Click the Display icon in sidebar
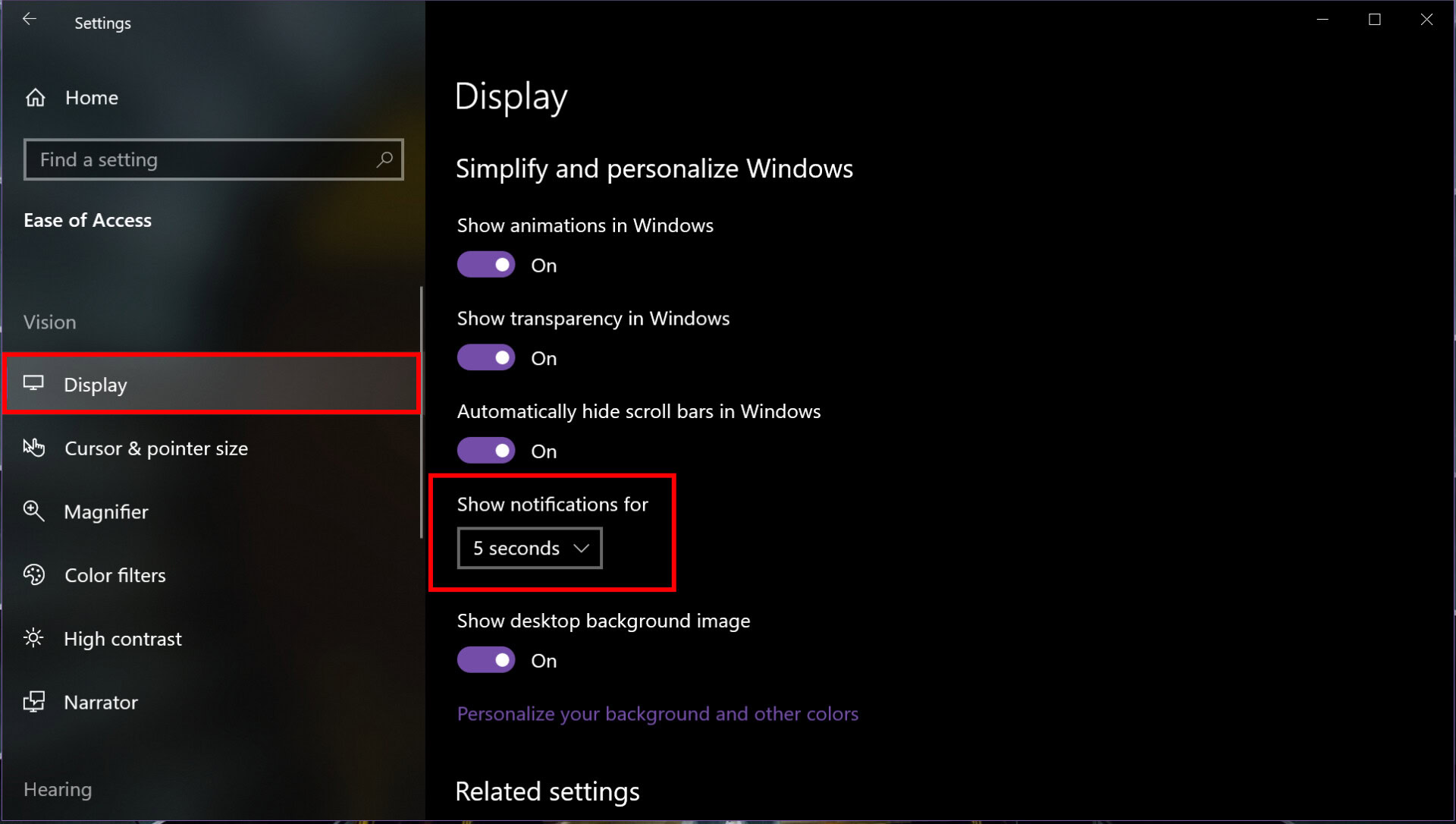1456x824 pixels. [35, 383]
